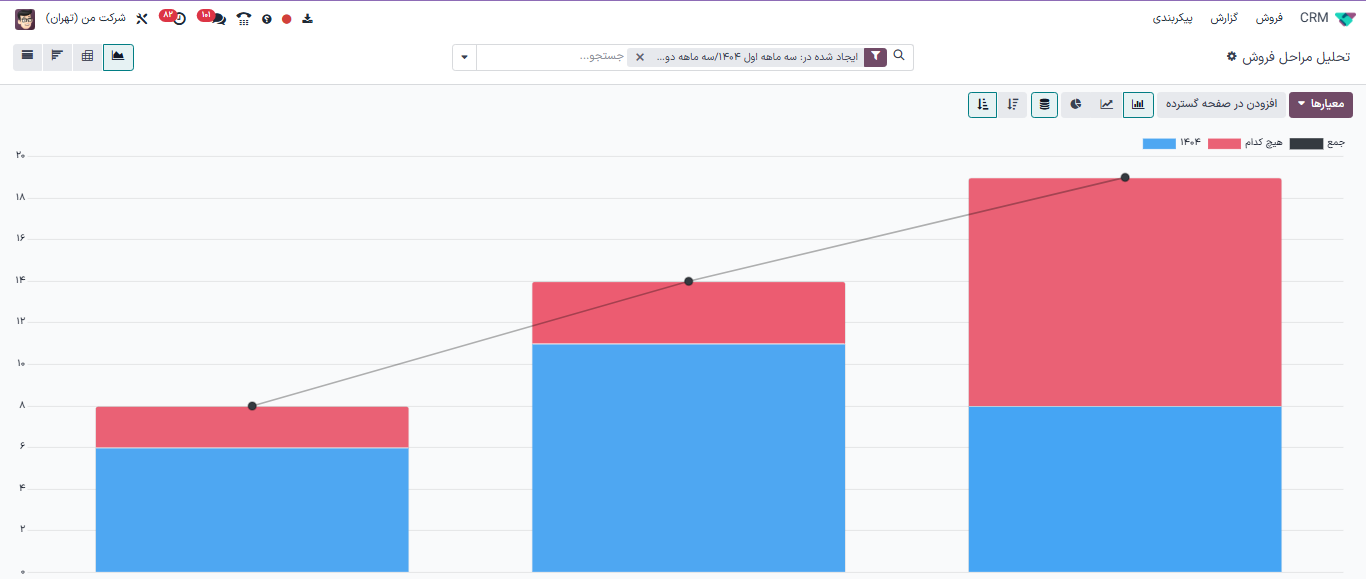Open the cohort view icon
The width and height of the screenshot is (1366, 579).
[57, 56]
